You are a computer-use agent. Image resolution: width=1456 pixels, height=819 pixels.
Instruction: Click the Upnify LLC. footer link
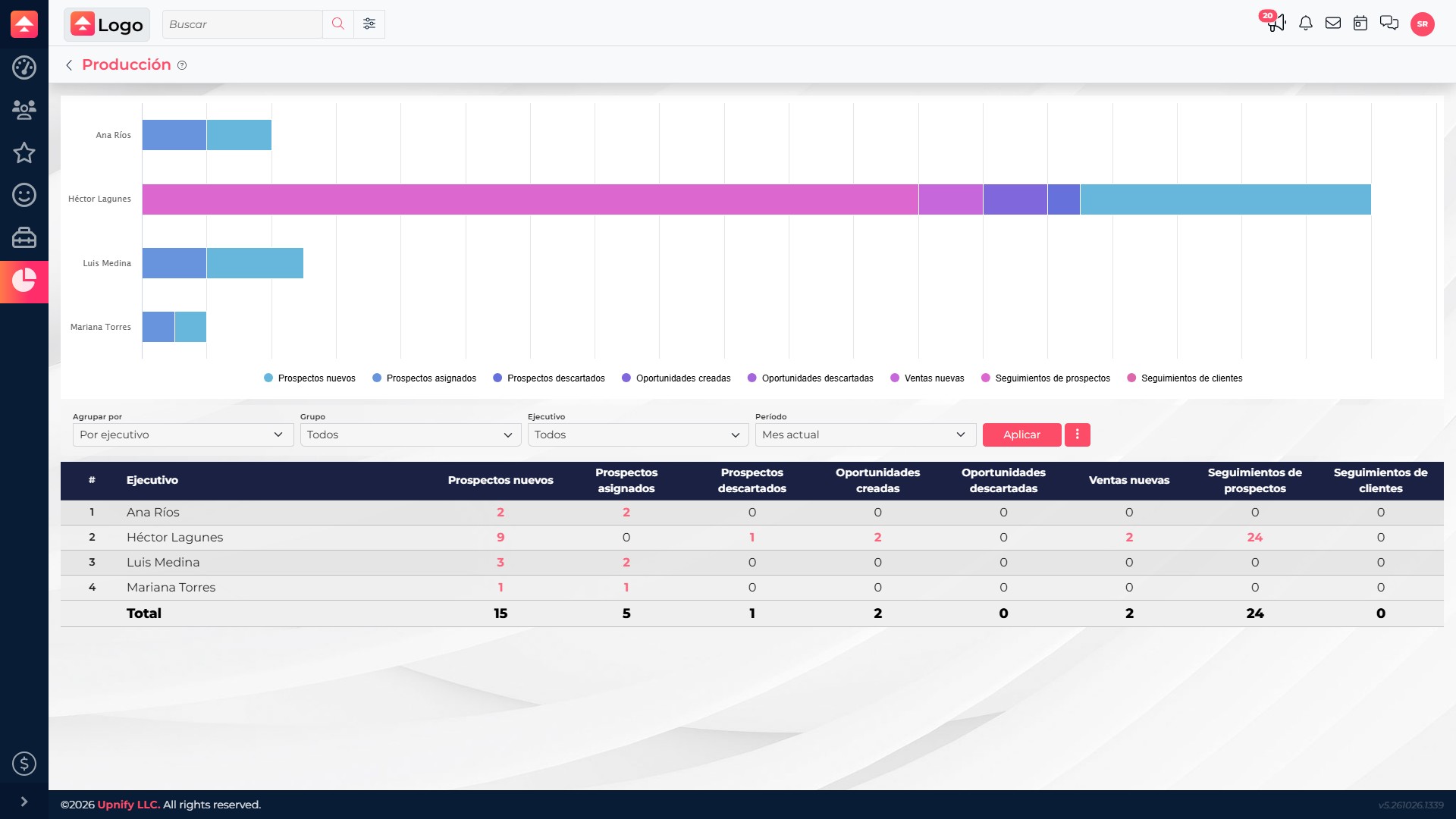click(129, 805)
